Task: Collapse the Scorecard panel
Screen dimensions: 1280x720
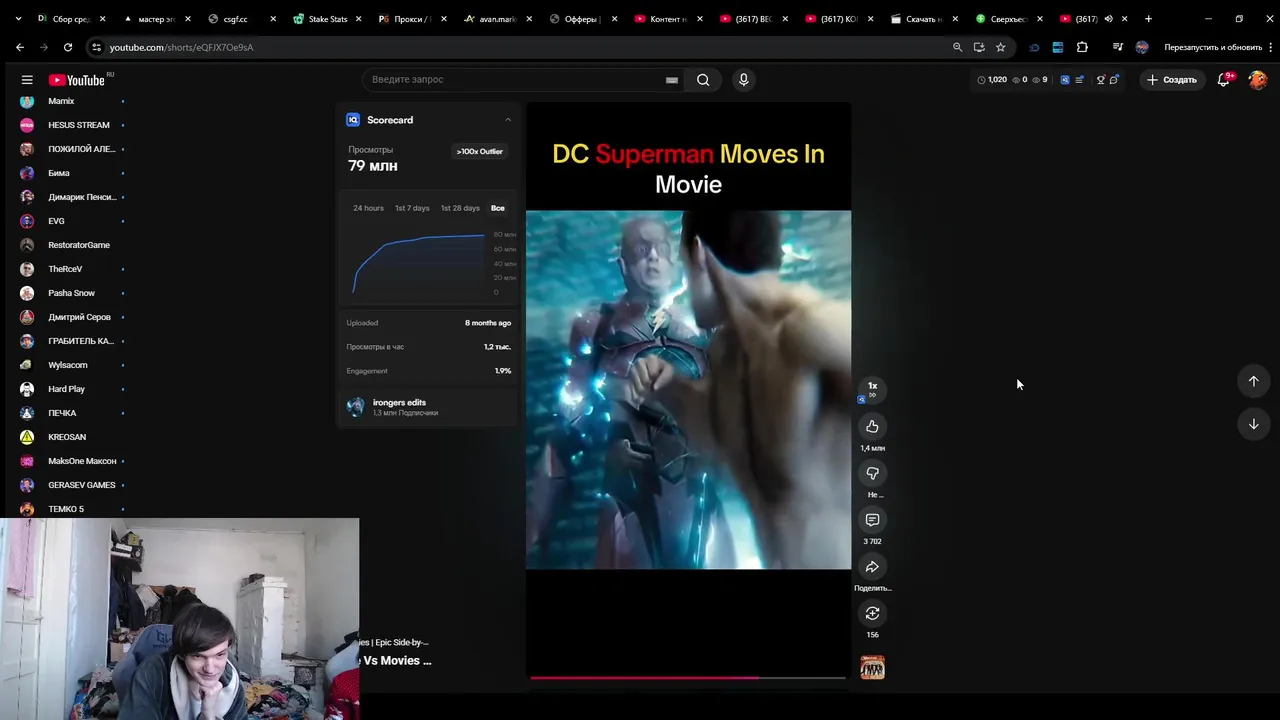Action: coord(508,120)
